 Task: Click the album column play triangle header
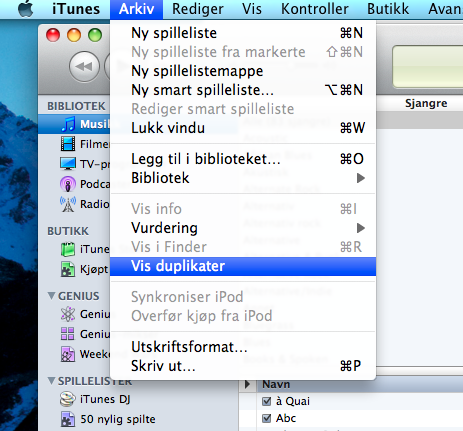(247, 384)
